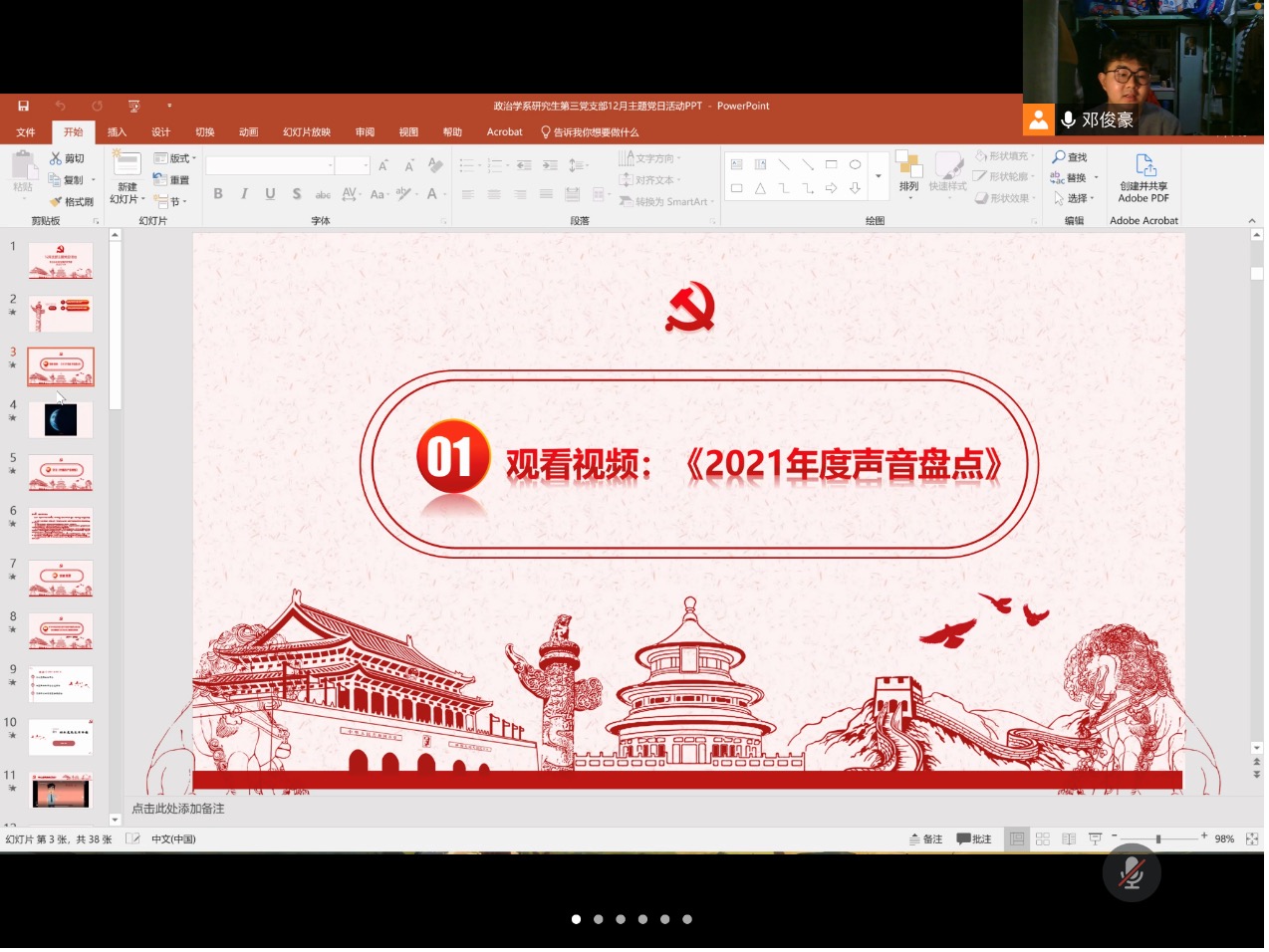
Task: Switch to the 设计 Design tab
Action: click(x=160, y=132)
